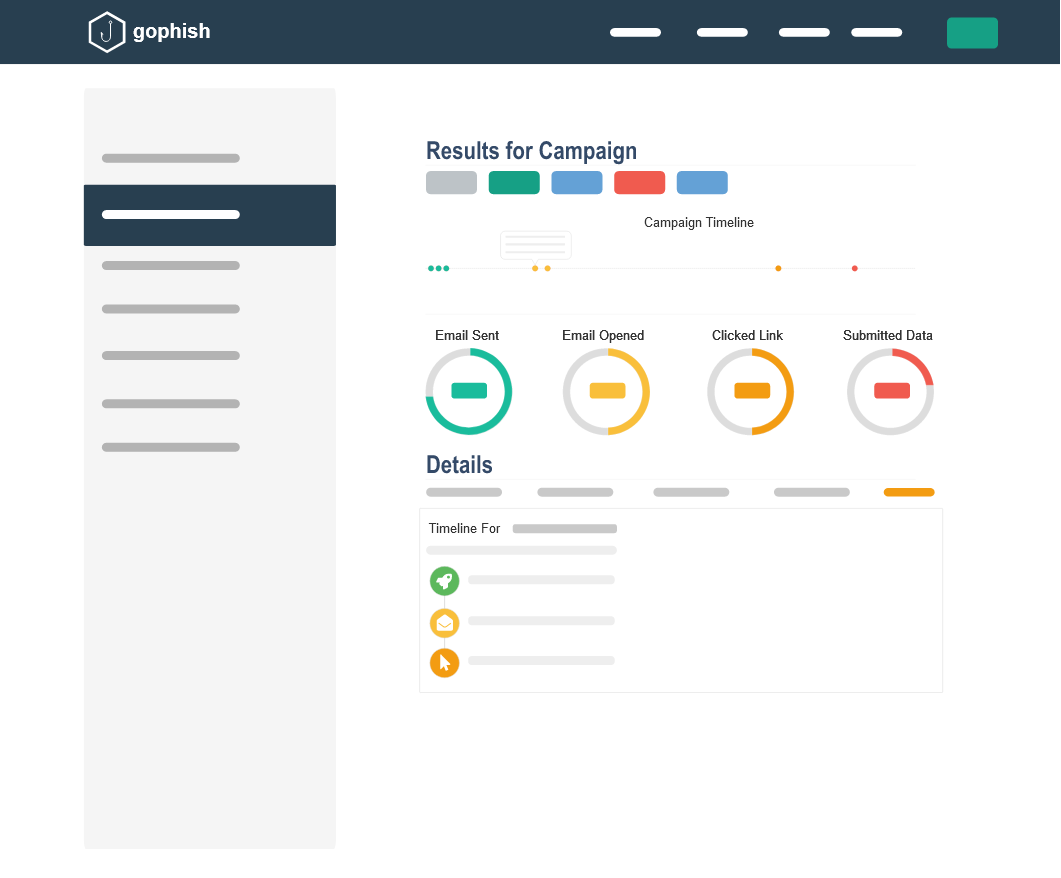
Task: Click the gray button under Results for Campaign
Action: point(451,183)
